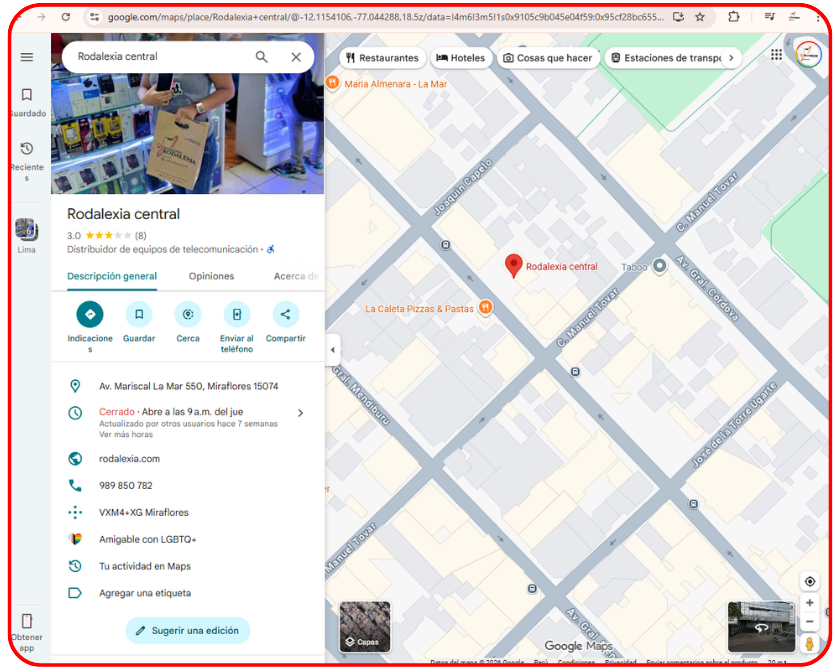Click the Indicaciones directions icon
The image size is (835, 672).
(x=90, y=314)
